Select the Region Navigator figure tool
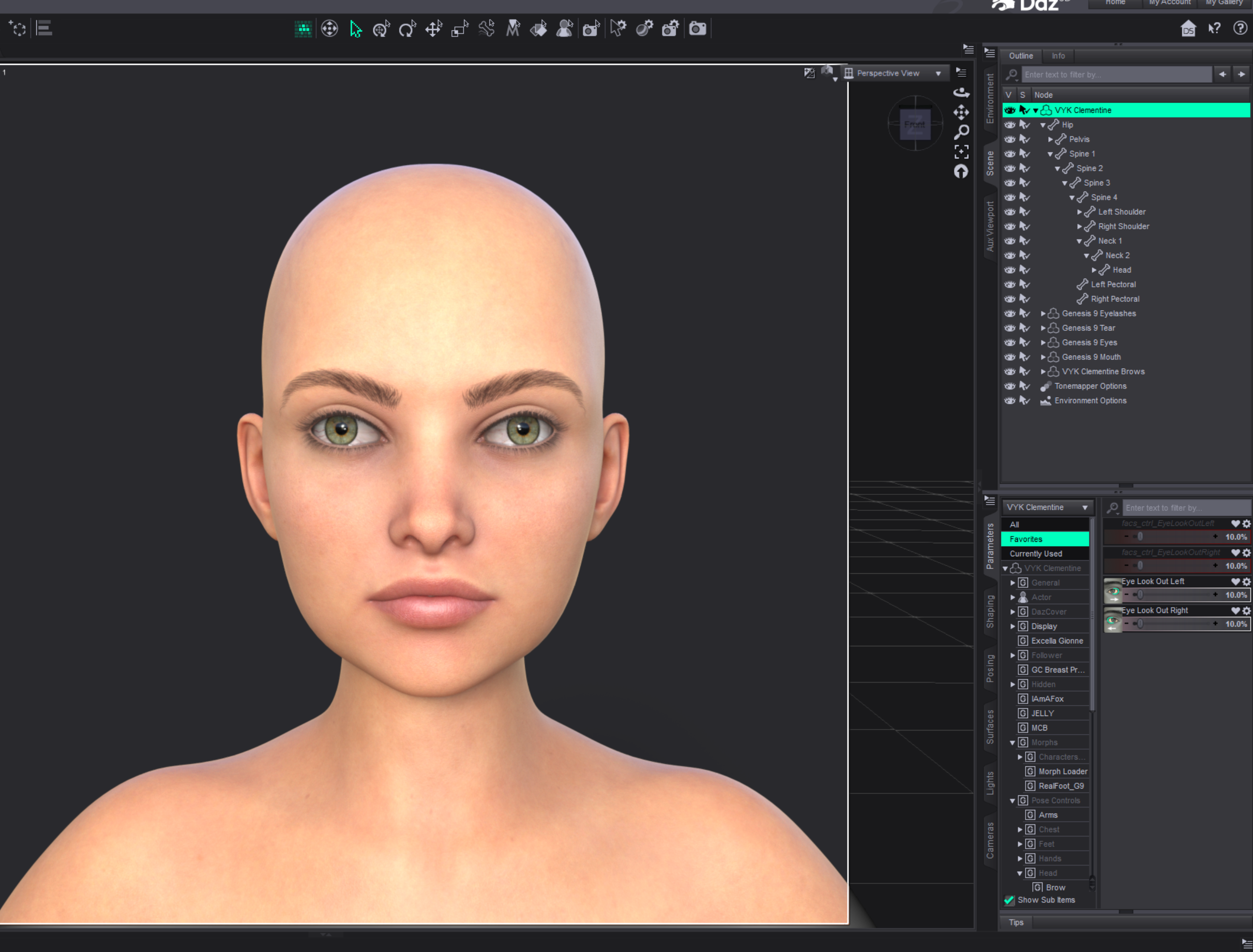The image size is (1253, 952). pos(565,29)
